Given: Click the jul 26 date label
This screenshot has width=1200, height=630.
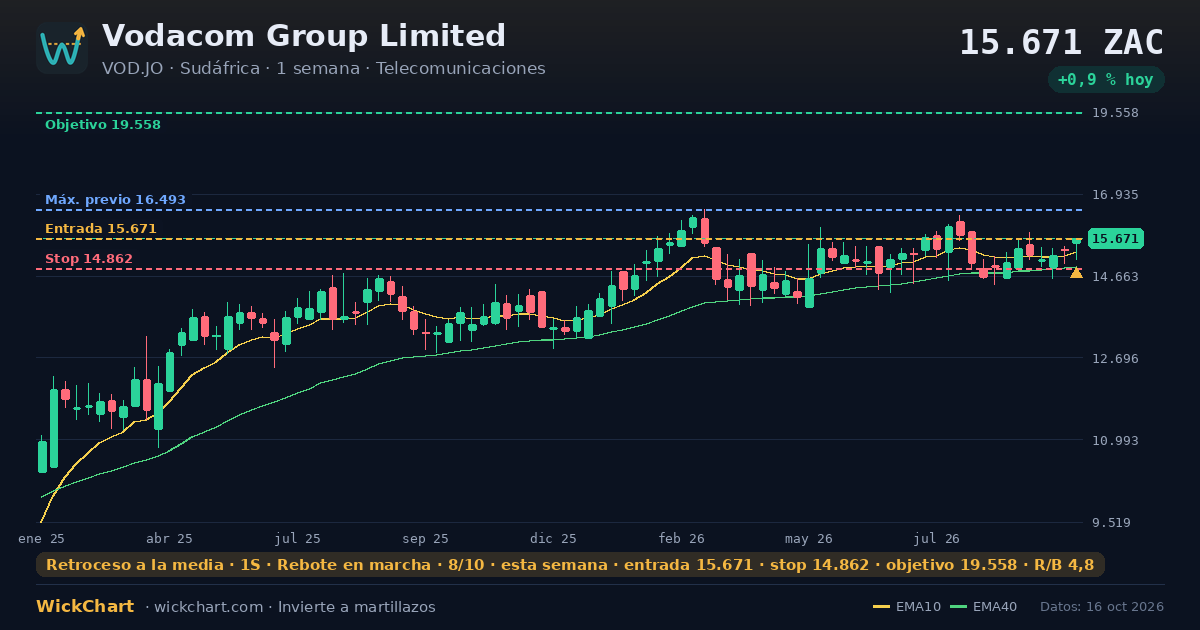Looking at the screenshot, I should pyautogui.click(x=937, y=539).
